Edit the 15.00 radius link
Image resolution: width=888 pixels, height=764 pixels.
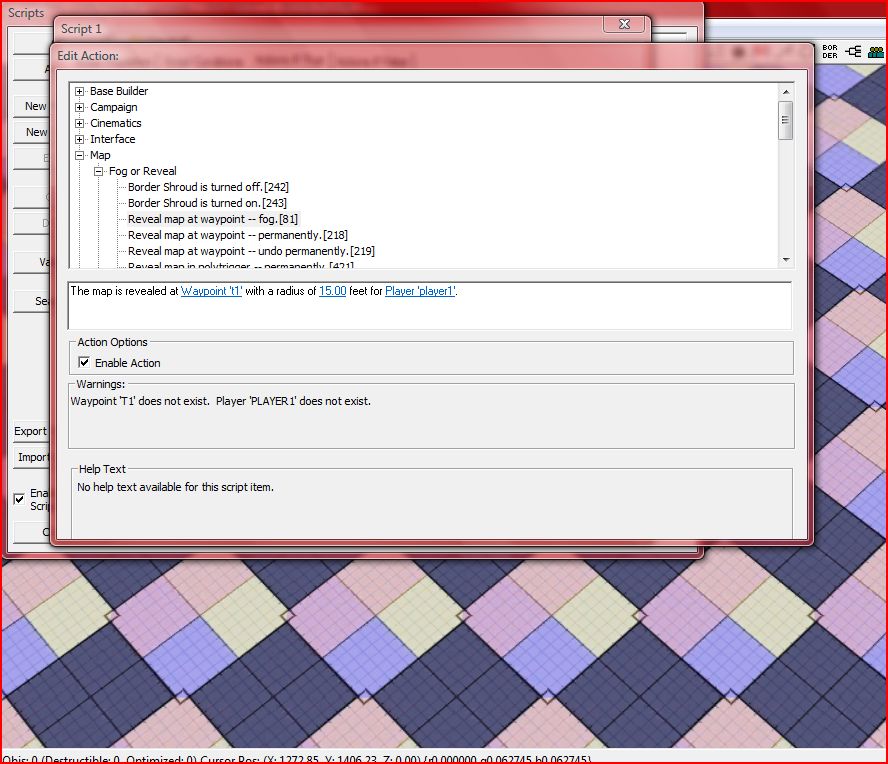point(333,291)
